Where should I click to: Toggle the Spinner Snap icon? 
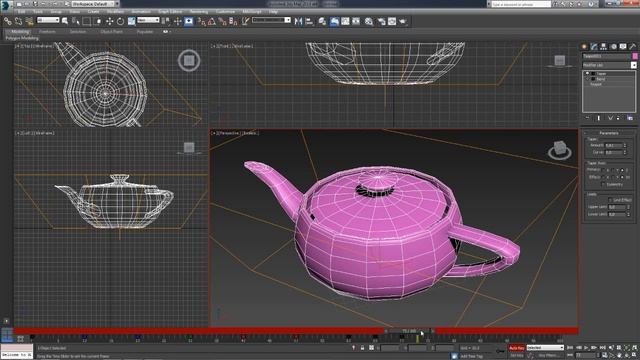(233, 21)
